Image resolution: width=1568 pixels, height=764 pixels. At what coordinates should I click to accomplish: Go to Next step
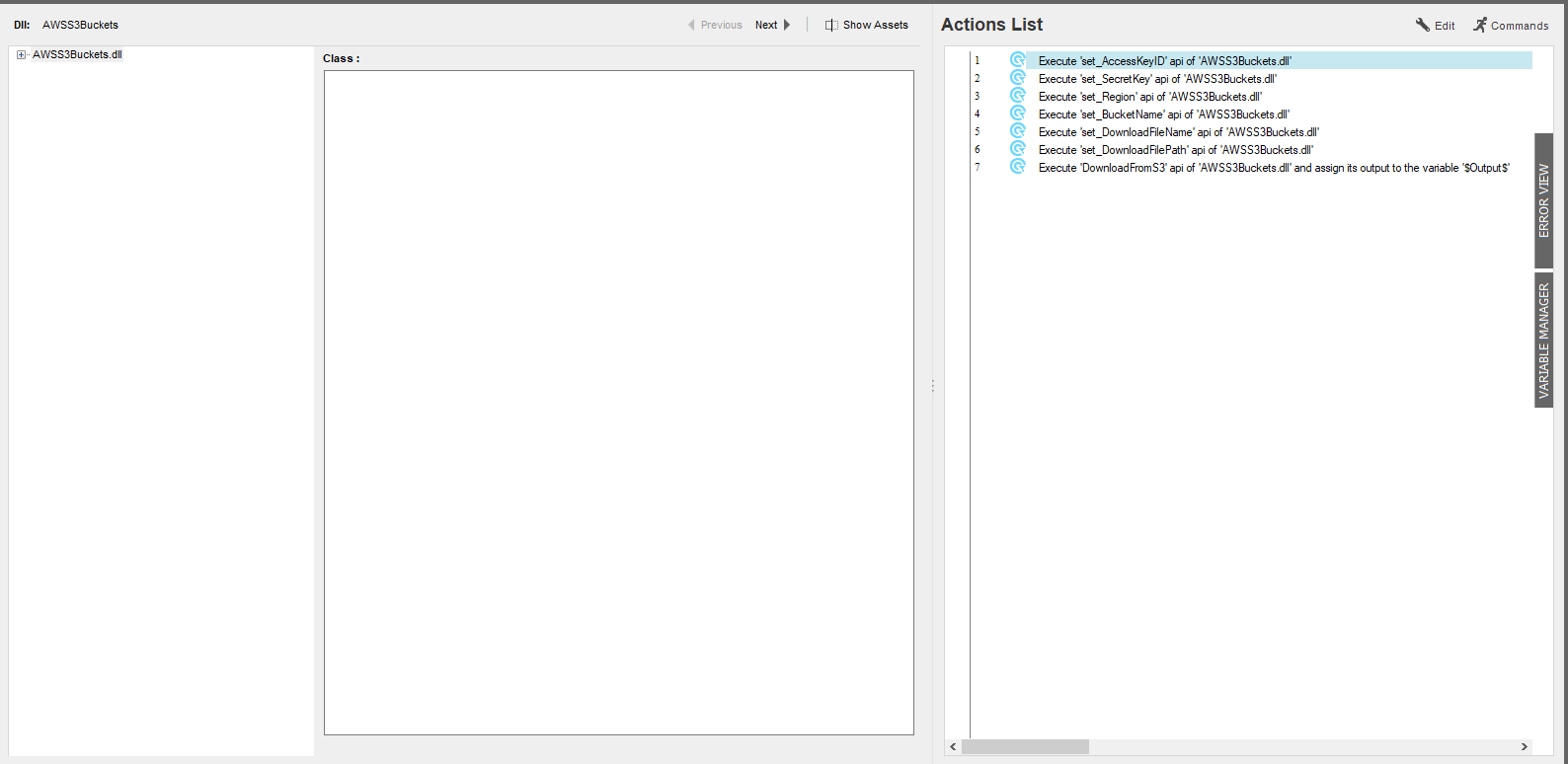(x=766, y=25)
